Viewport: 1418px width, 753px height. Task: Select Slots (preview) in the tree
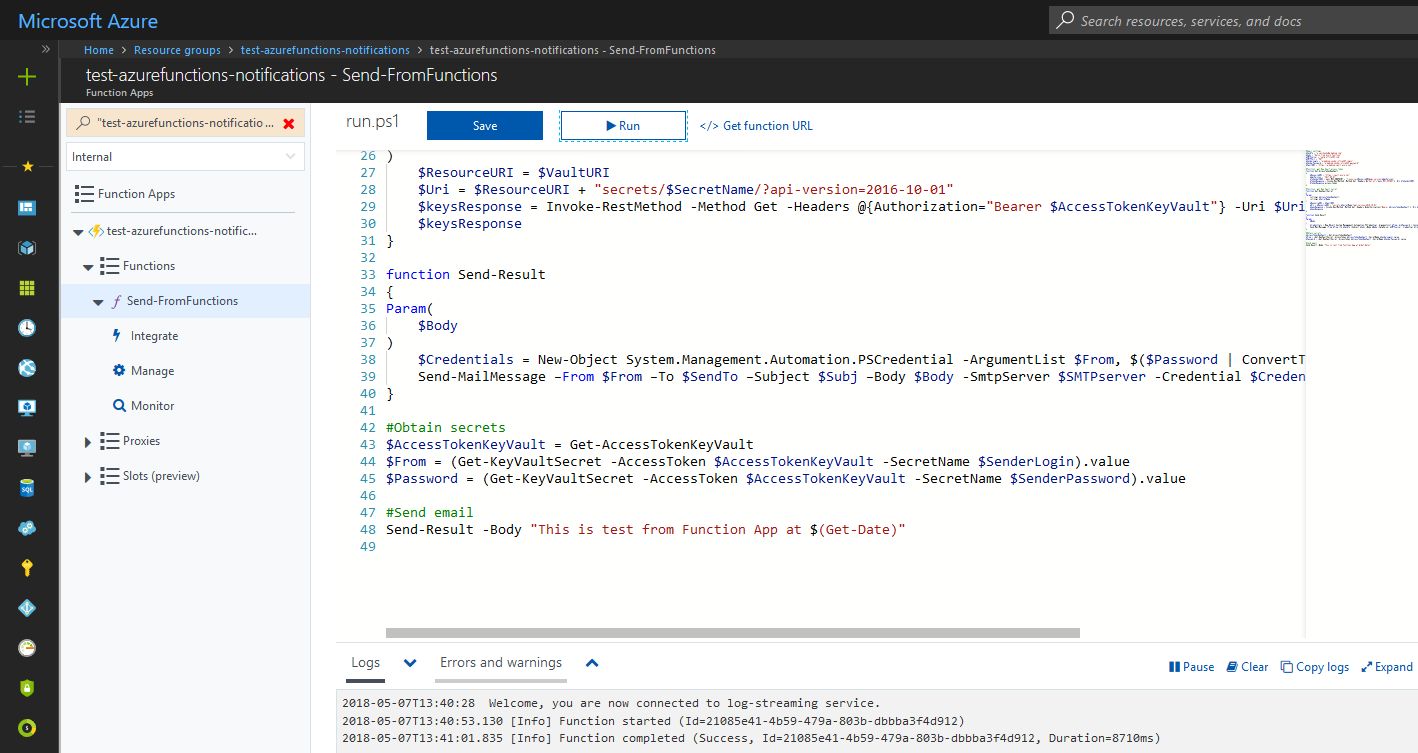click(161, 476)
